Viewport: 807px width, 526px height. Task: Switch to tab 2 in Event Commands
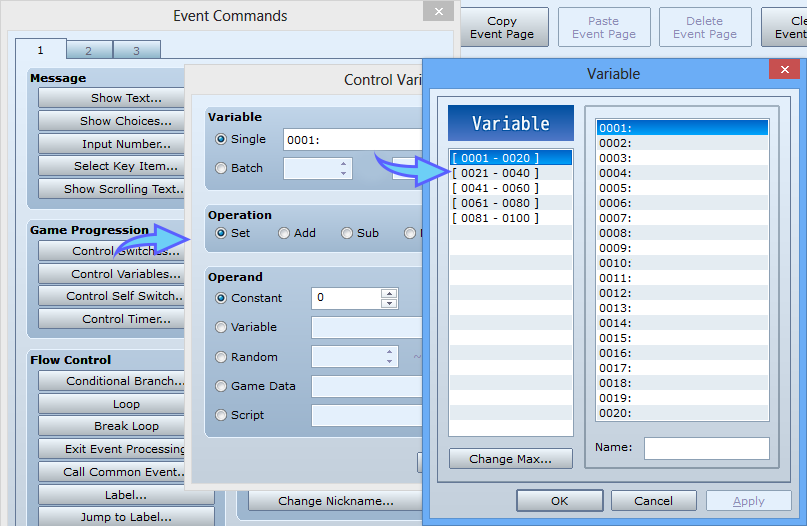[x=89, y=51]
